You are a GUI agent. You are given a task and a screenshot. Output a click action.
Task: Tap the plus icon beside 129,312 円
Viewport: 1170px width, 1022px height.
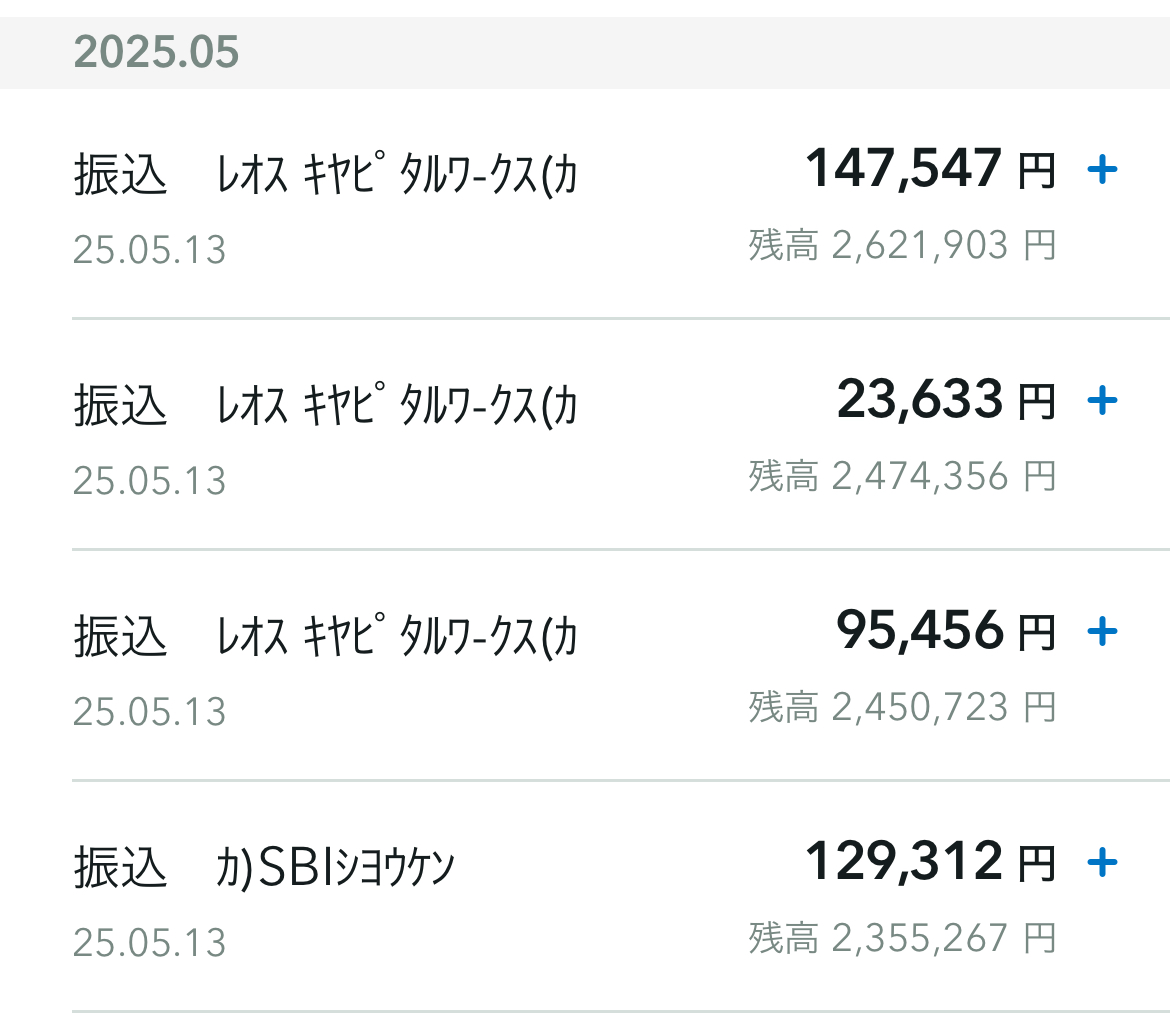pos(1102,863)
